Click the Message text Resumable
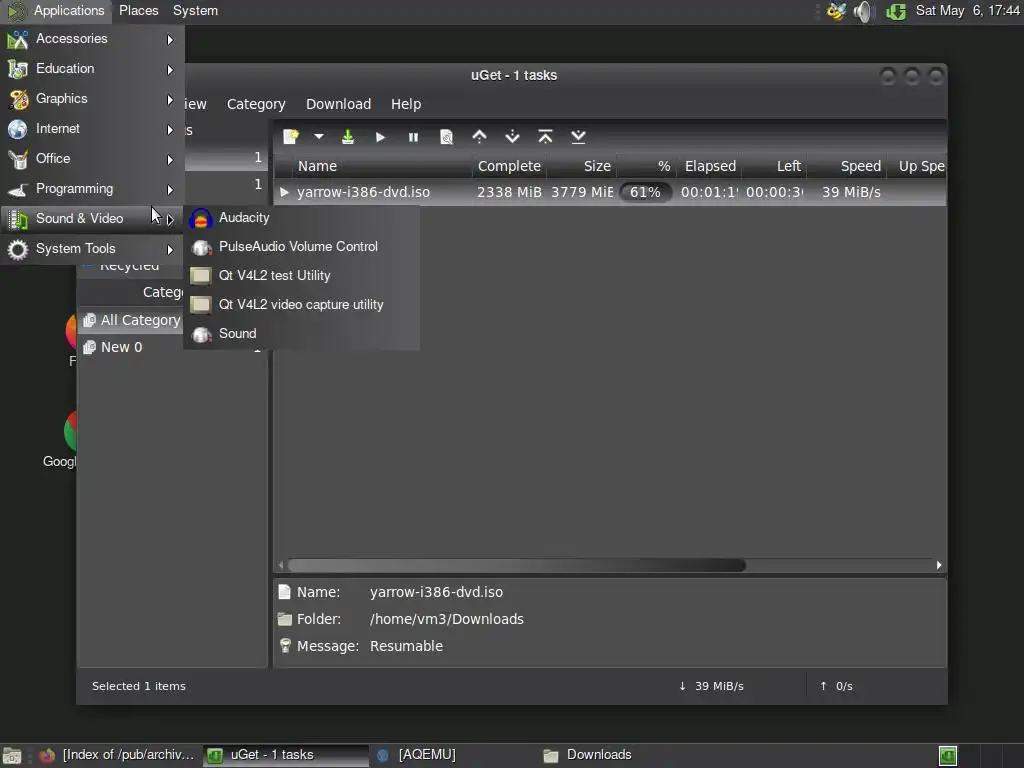Viewport: 1024px width, 768px height. 406,646
